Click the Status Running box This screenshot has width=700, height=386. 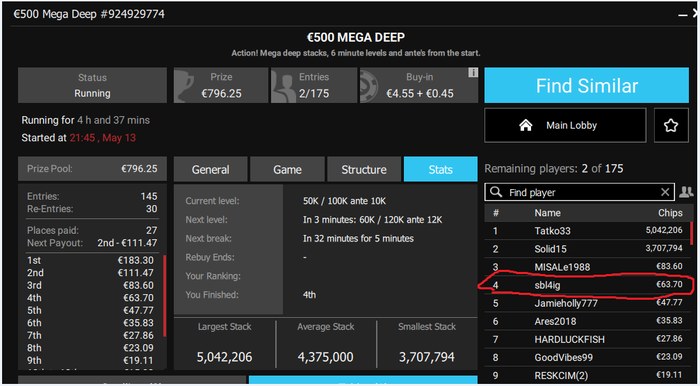tap(92, 85)
